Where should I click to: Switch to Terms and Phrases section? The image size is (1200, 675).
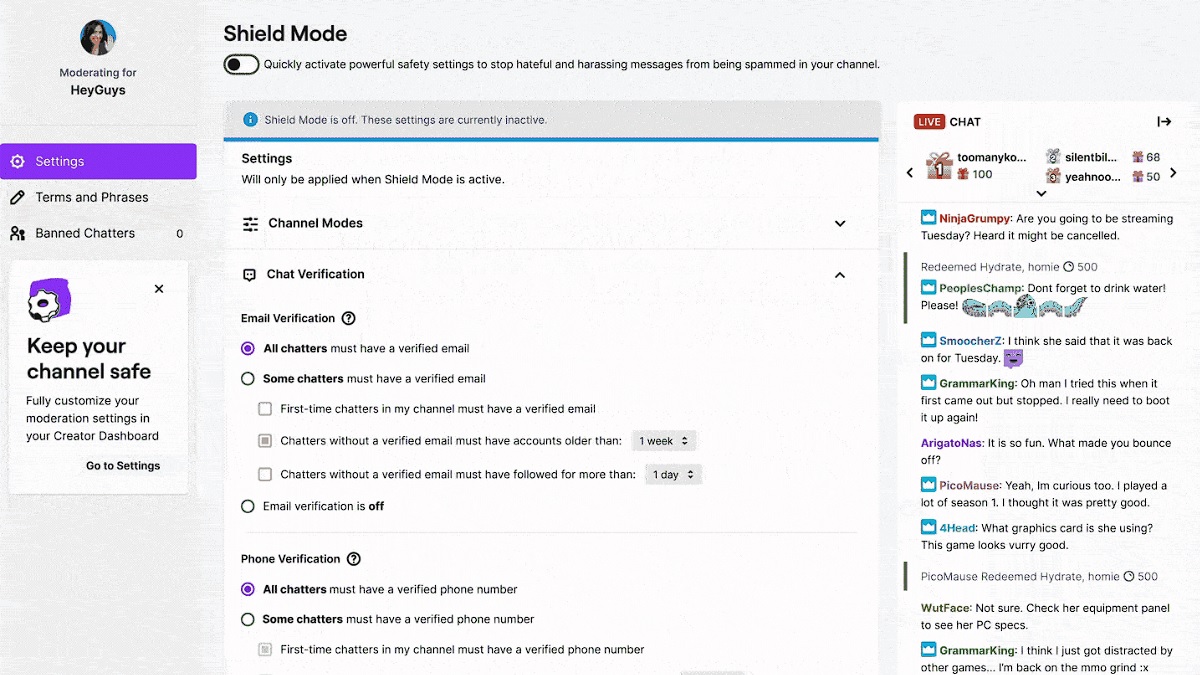tap(91, 197)
